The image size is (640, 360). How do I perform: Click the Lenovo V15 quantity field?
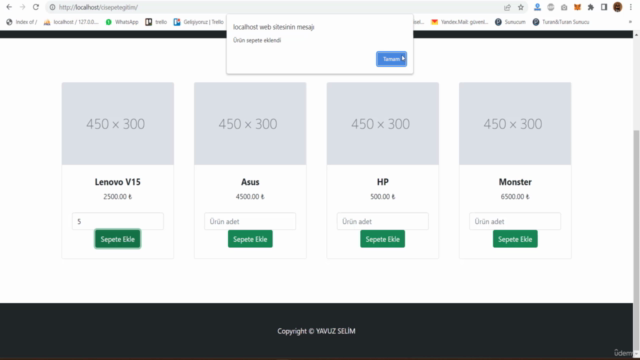[118, 221]
